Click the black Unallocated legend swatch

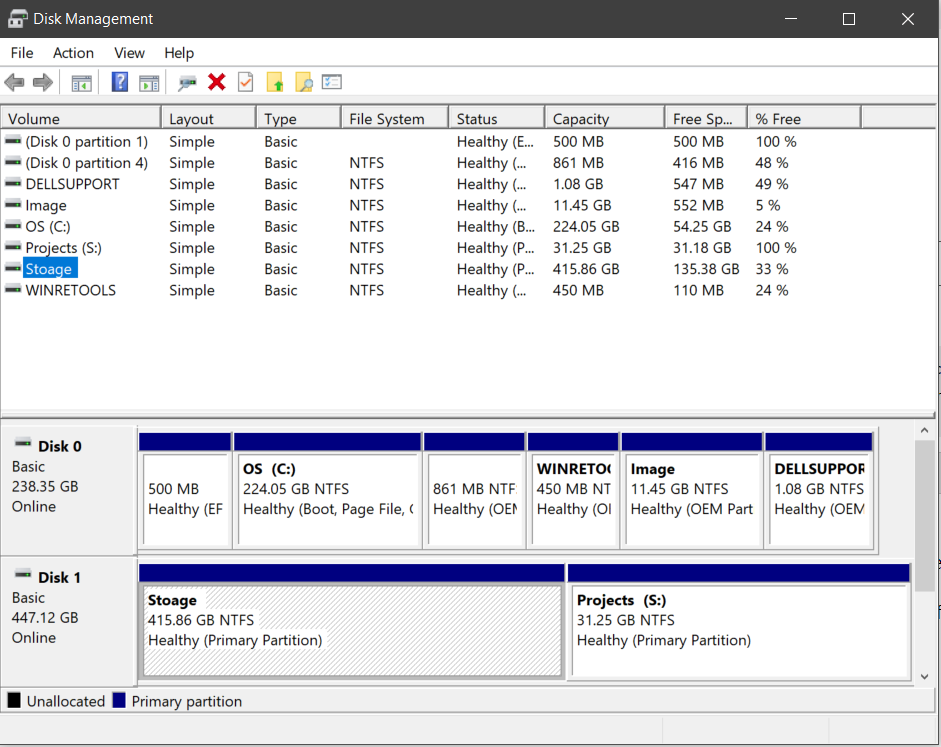coord(14,700)
